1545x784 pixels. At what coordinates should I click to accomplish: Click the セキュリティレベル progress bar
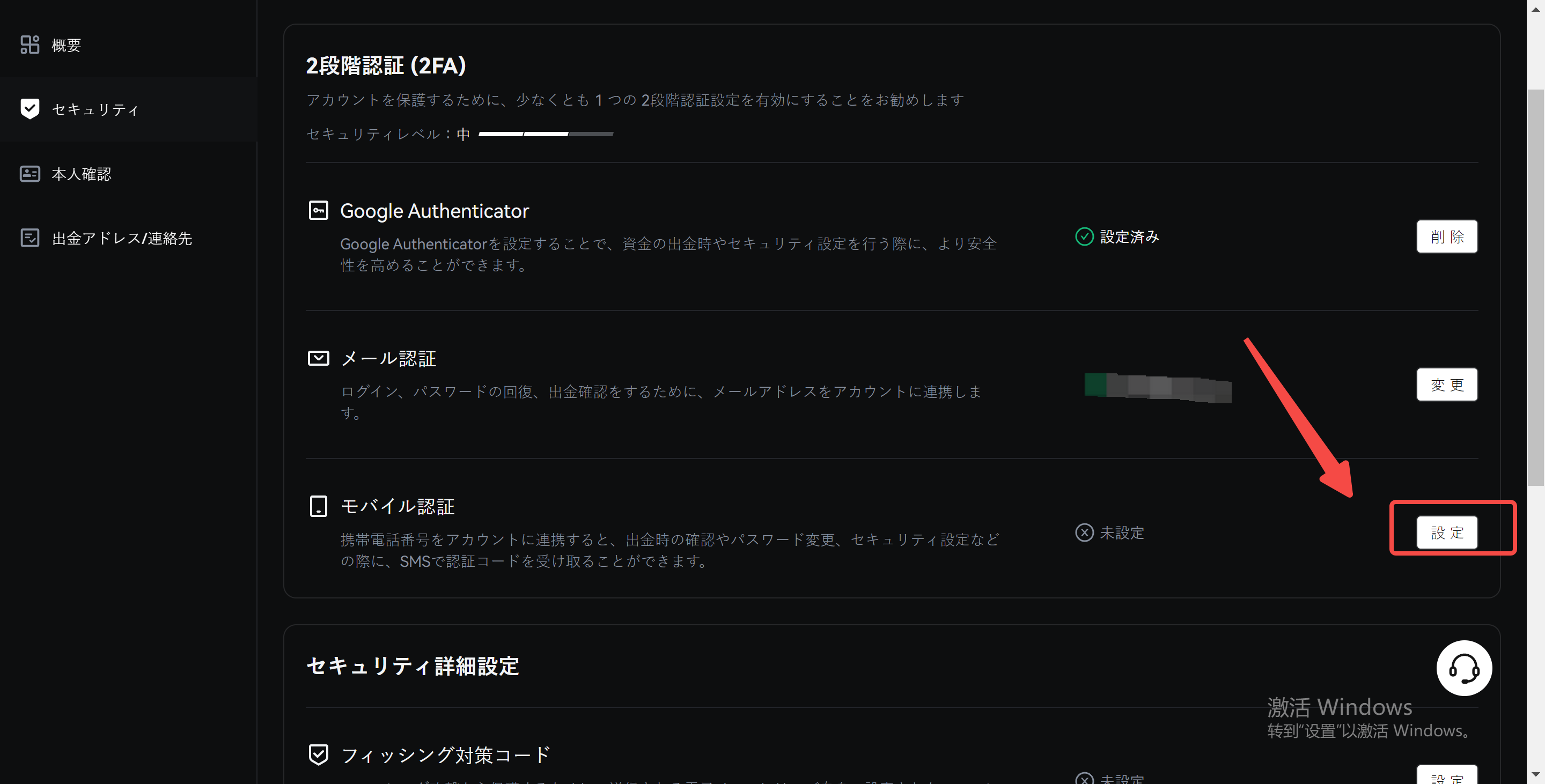[x=545, y=134]
